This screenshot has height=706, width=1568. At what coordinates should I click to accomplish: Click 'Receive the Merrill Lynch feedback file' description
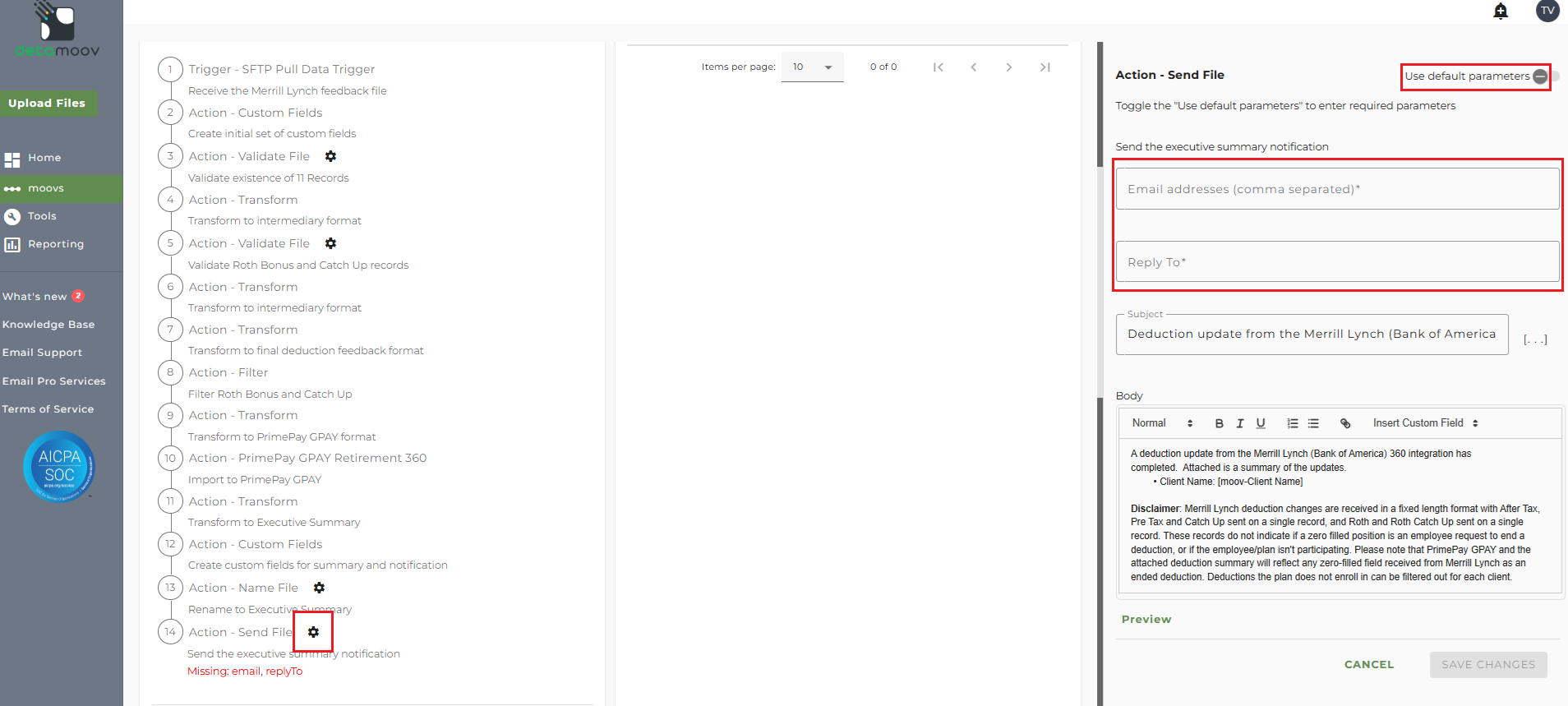pyautogui.click(x=287, y=91)
